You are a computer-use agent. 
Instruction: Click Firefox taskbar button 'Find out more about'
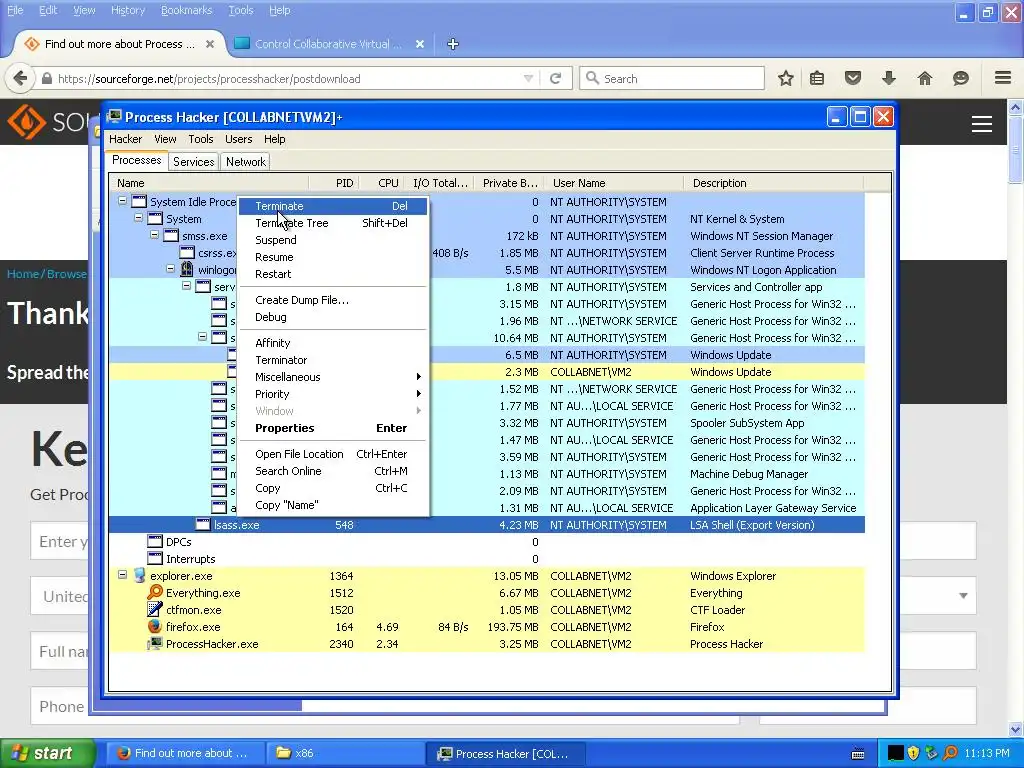[x=184, y=753]
